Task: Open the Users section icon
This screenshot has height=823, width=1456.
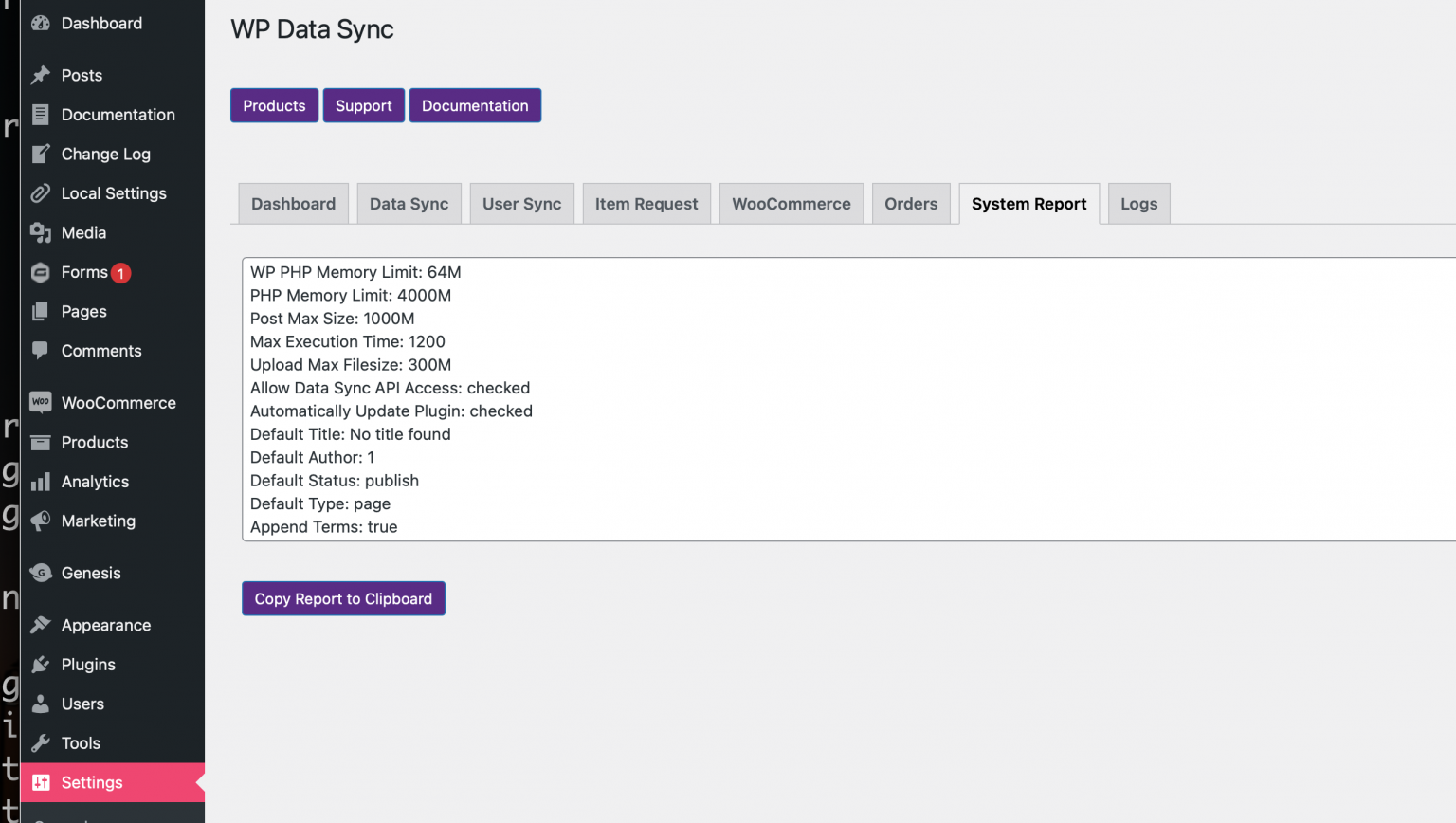Action: coord(42,704)
